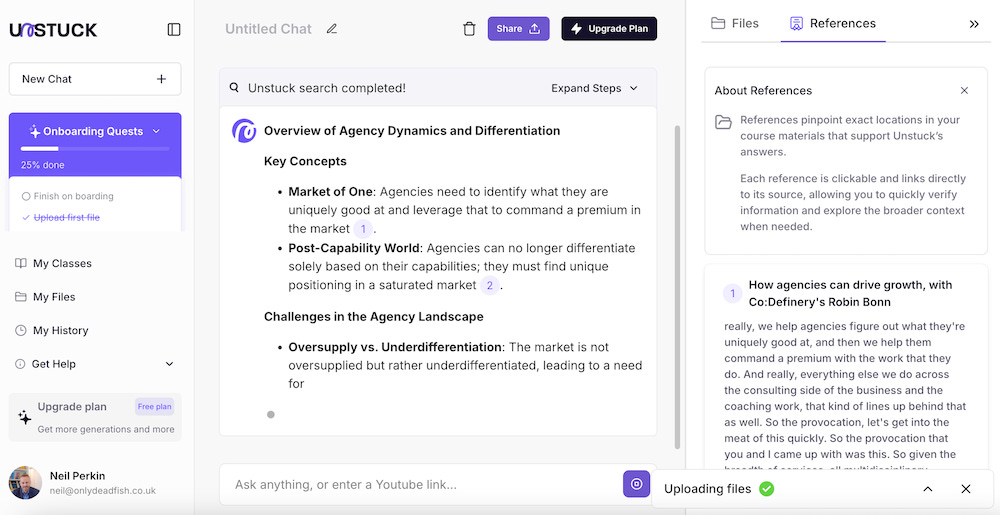This screenshot has width=1000, height=515.
Task: Click the Untitled Chat title
Action: click(x=268, y=29)
